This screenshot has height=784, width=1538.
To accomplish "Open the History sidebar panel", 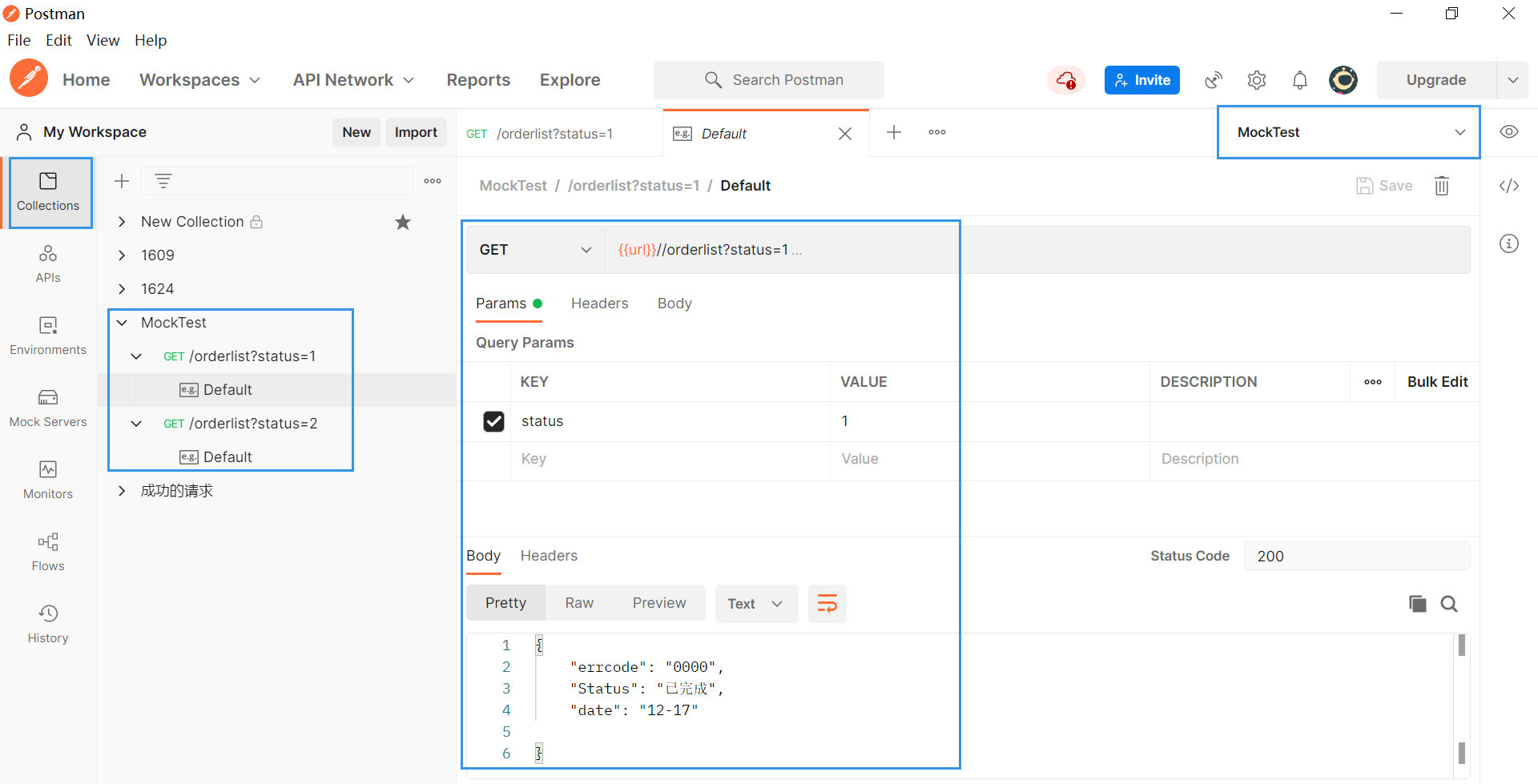I will point(48,625).
